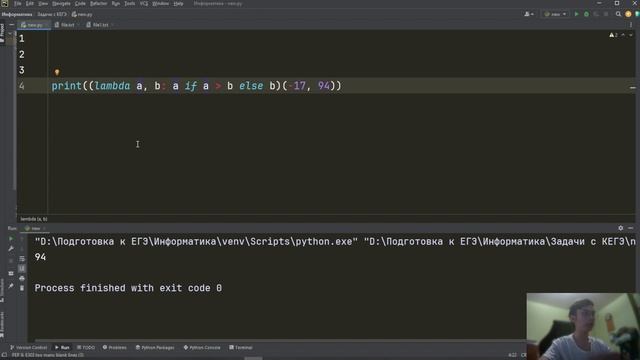The width and height of the screenshot is (640, 360).
Task: Click the green Debug bug icon
Action: click(x=587, y=14)
